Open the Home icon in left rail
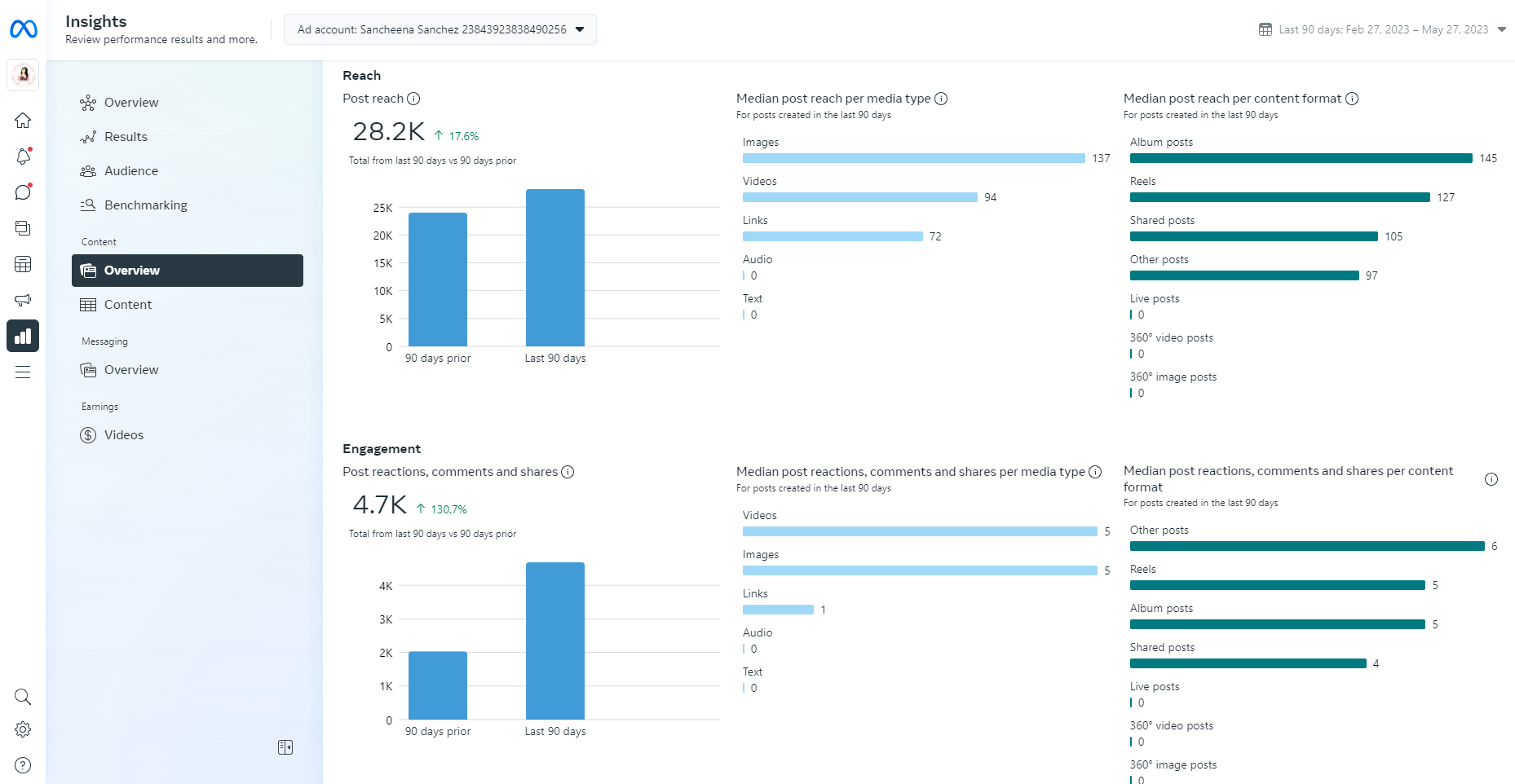The height and width of the screenshot is (784, 1515). click(23, 121)
